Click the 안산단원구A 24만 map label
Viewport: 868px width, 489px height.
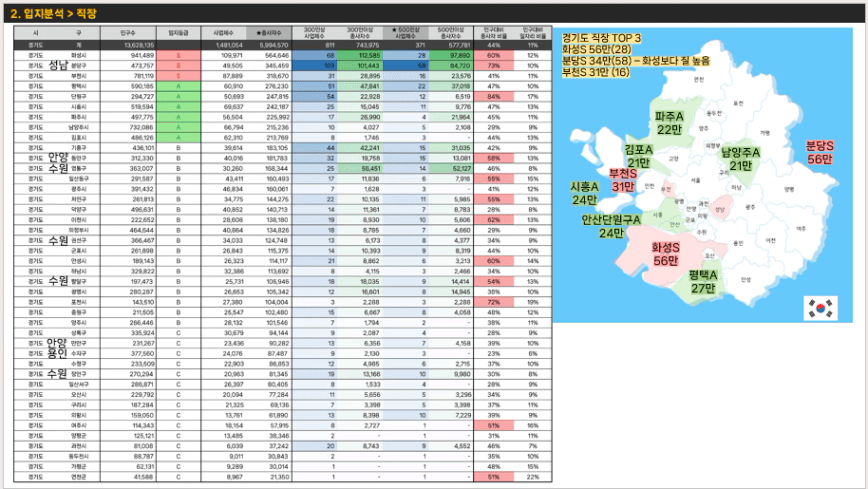[x=611, y=227]
